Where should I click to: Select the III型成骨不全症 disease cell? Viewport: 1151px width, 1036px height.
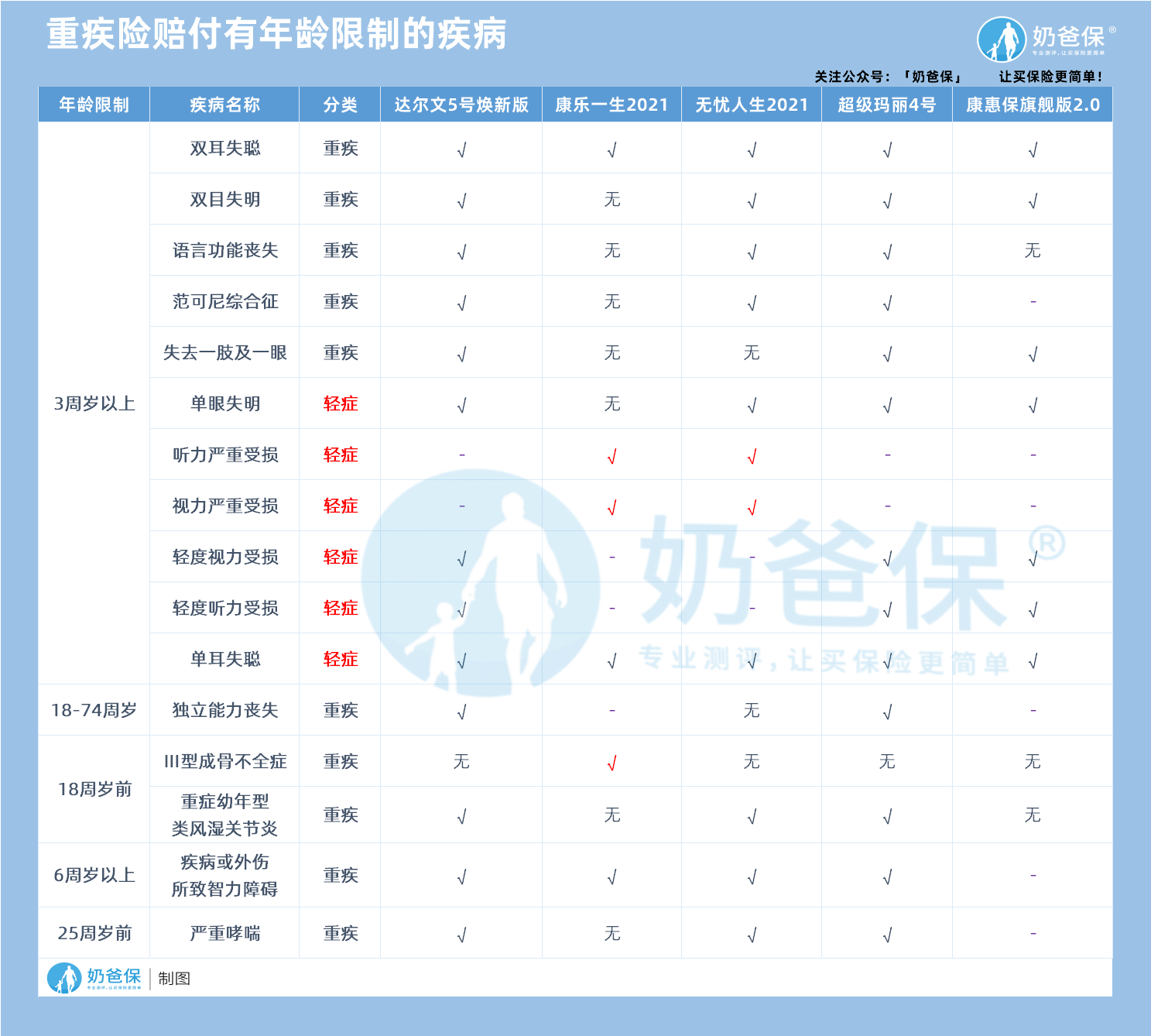(224, 761)
